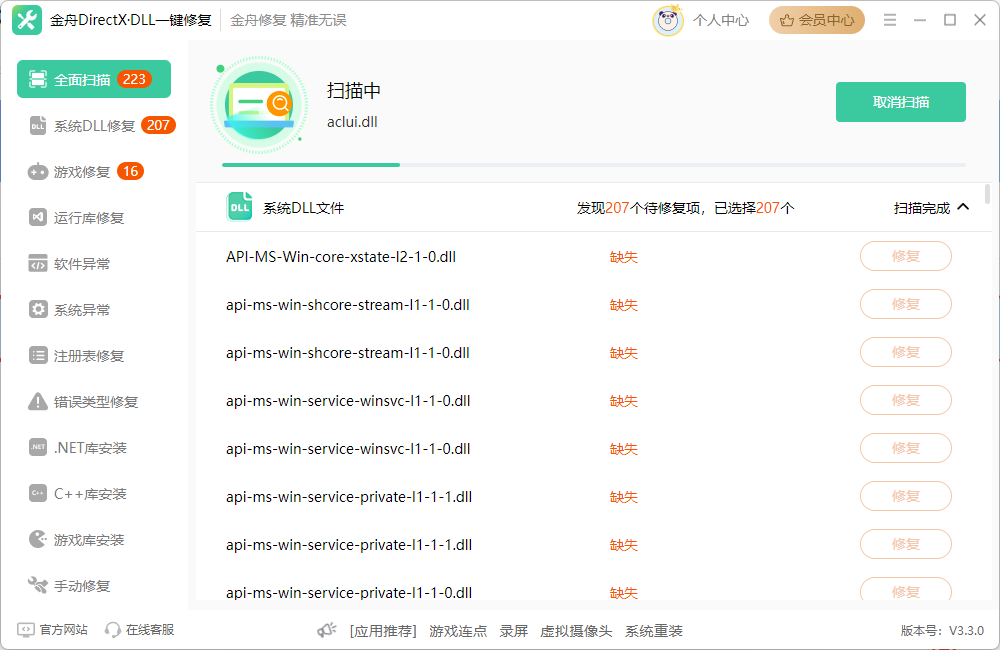
Task: Click the 在线客服 headset icon
Action: (113, 630)
